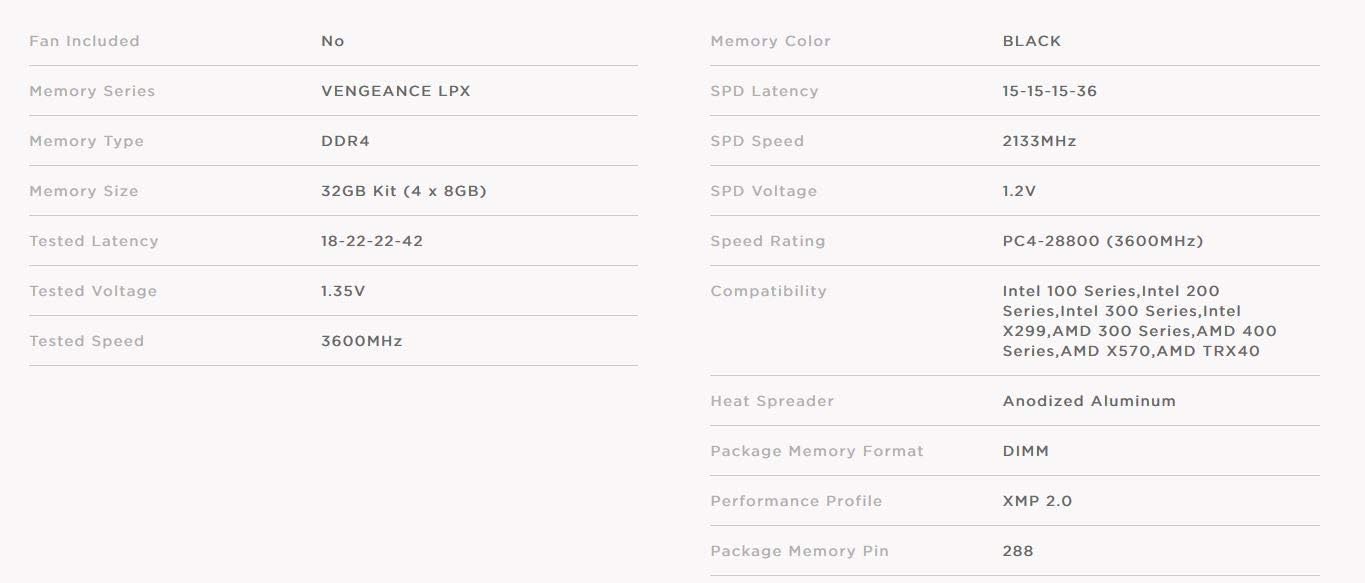Click the "2133MHz" SPD speed value

1039,141
